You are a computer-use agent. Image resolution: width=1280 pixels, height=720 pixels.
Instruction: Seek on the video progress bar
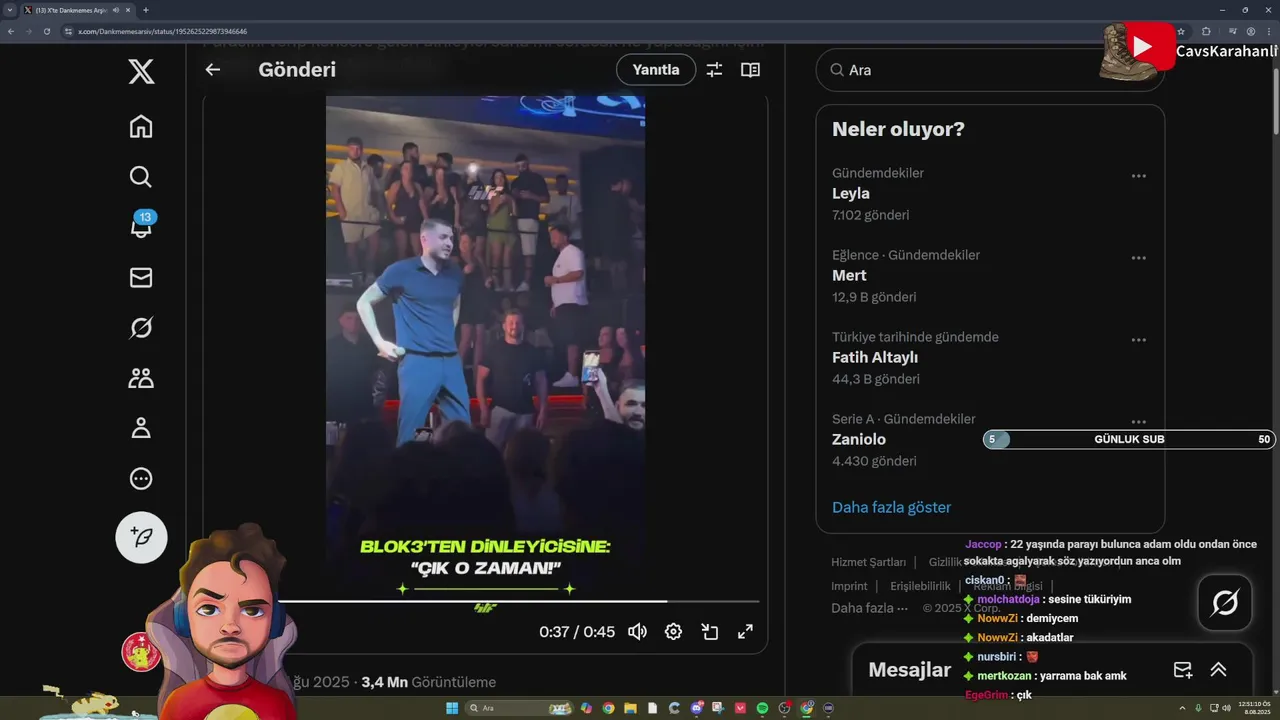tap(518, 601)
